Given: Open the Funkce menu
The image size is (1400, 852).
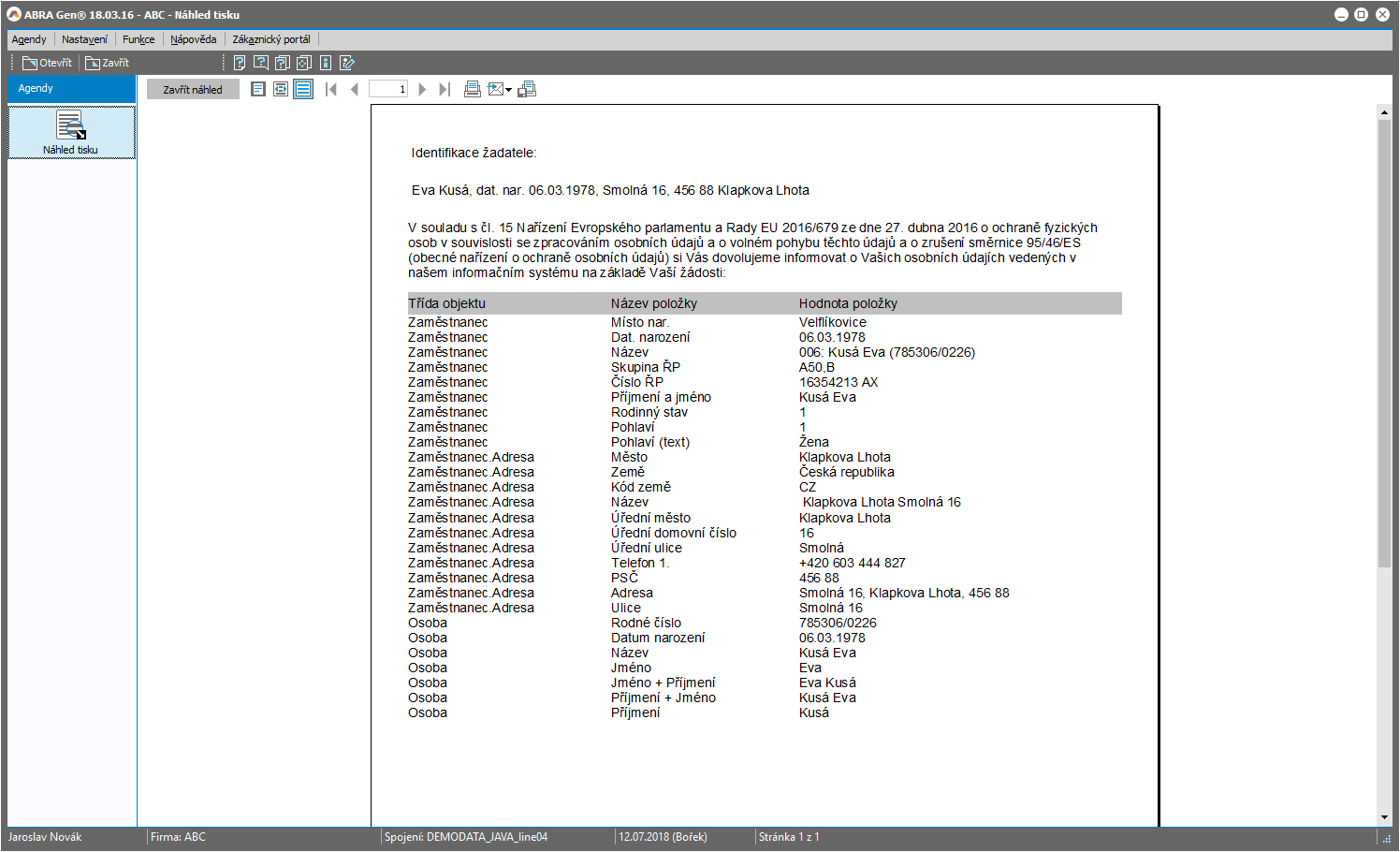Looking at the screenshot, I should 139,39.
